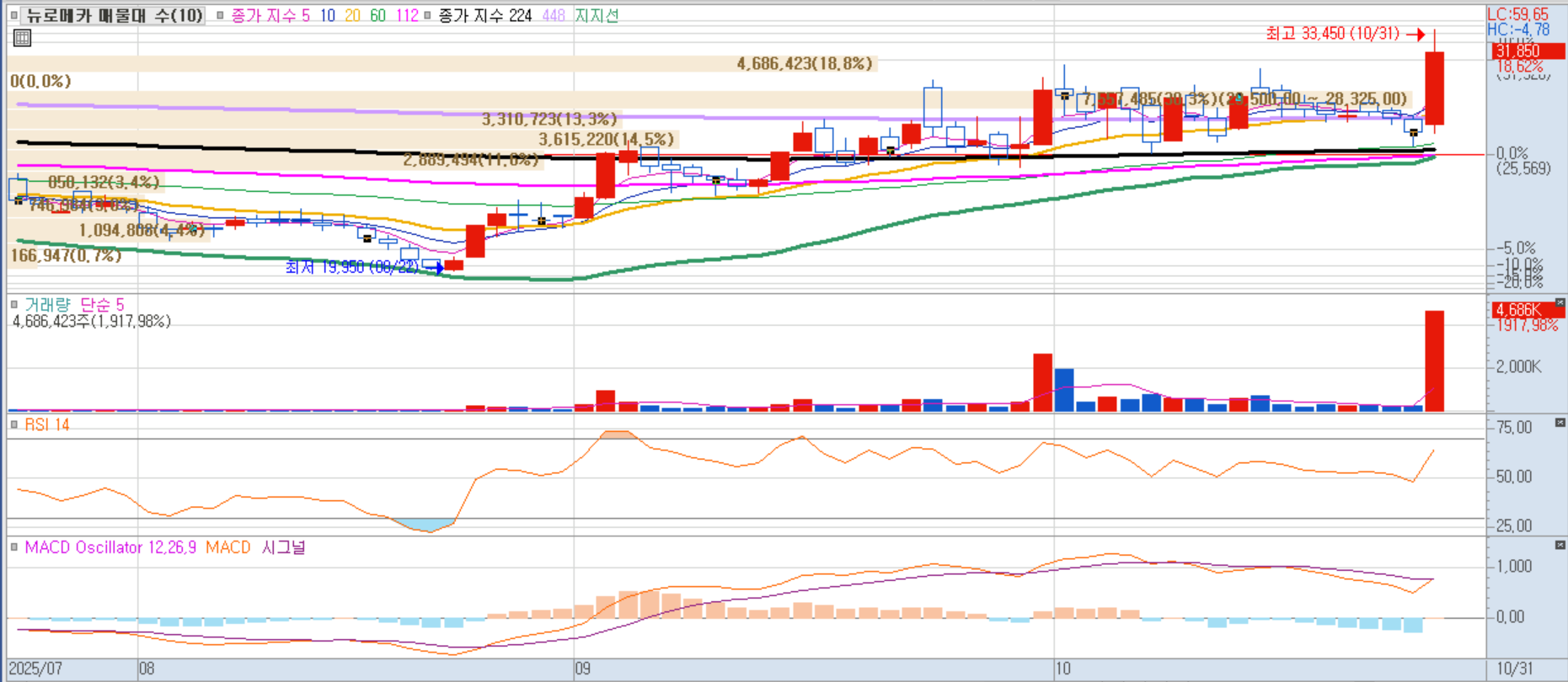Click the 3,310,723(13.3%) volume profile label
Screen dimensions: 1568x682
pyautogui.click(x=549, y=120)
